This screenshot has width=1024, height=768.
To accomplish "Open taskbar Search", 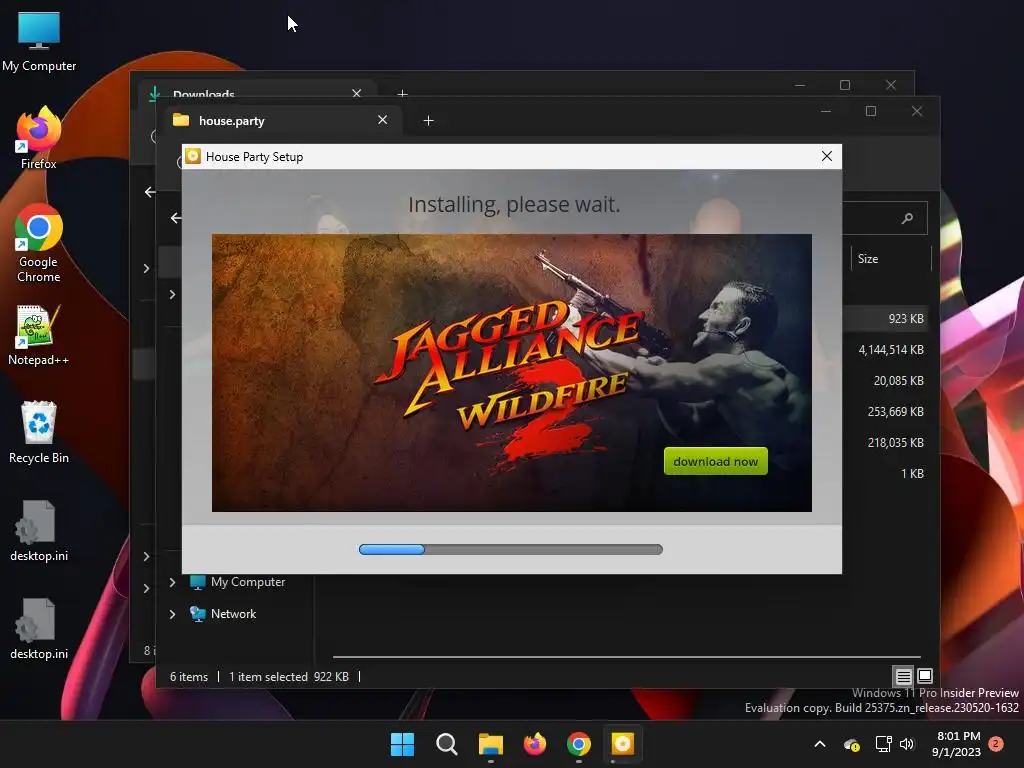I will [x=447, y=744].
